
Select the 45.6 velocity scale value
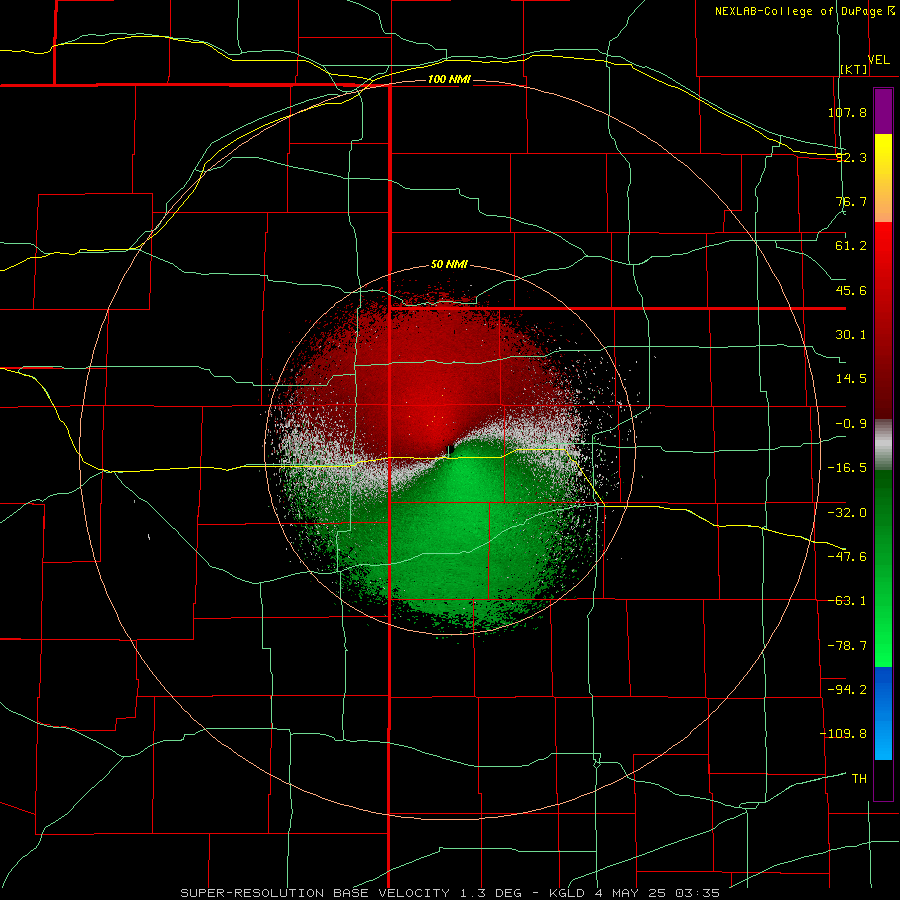[851, 290]
